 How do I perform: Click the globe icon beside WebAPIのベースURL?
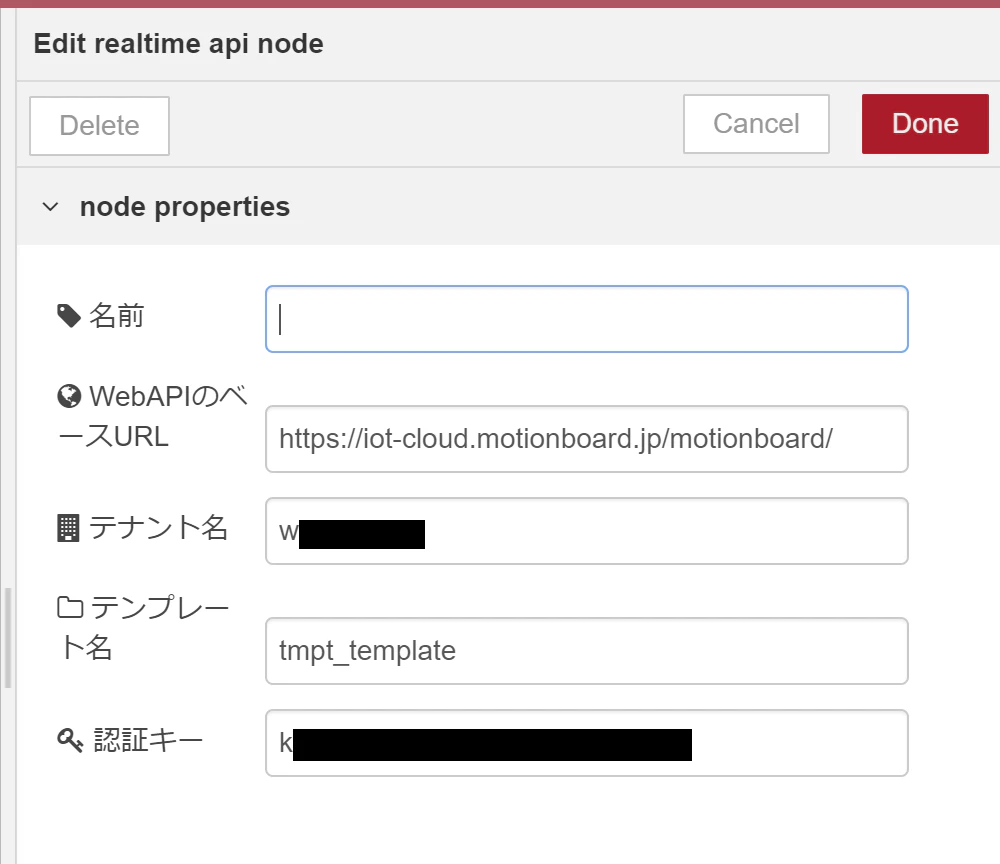tap(69, 397)
